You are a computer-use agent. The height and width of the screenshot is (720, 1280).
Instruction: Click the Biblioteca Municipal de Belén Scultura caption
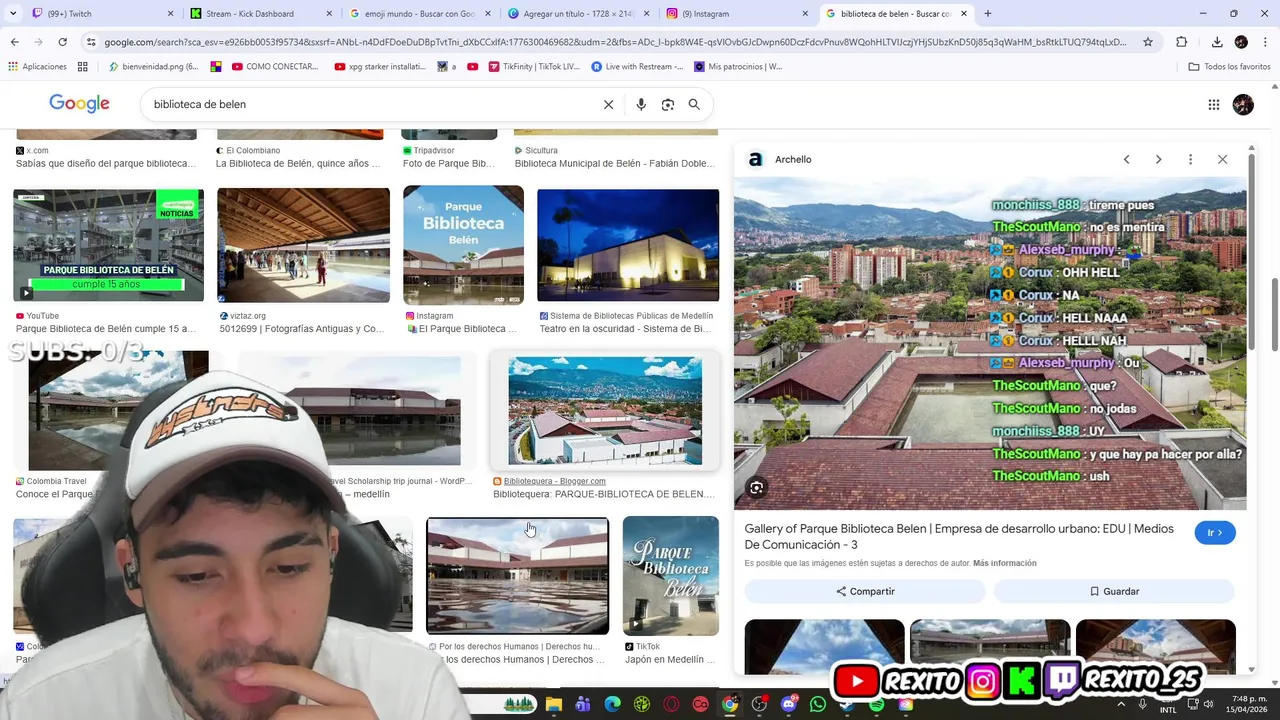pos(615,164)
